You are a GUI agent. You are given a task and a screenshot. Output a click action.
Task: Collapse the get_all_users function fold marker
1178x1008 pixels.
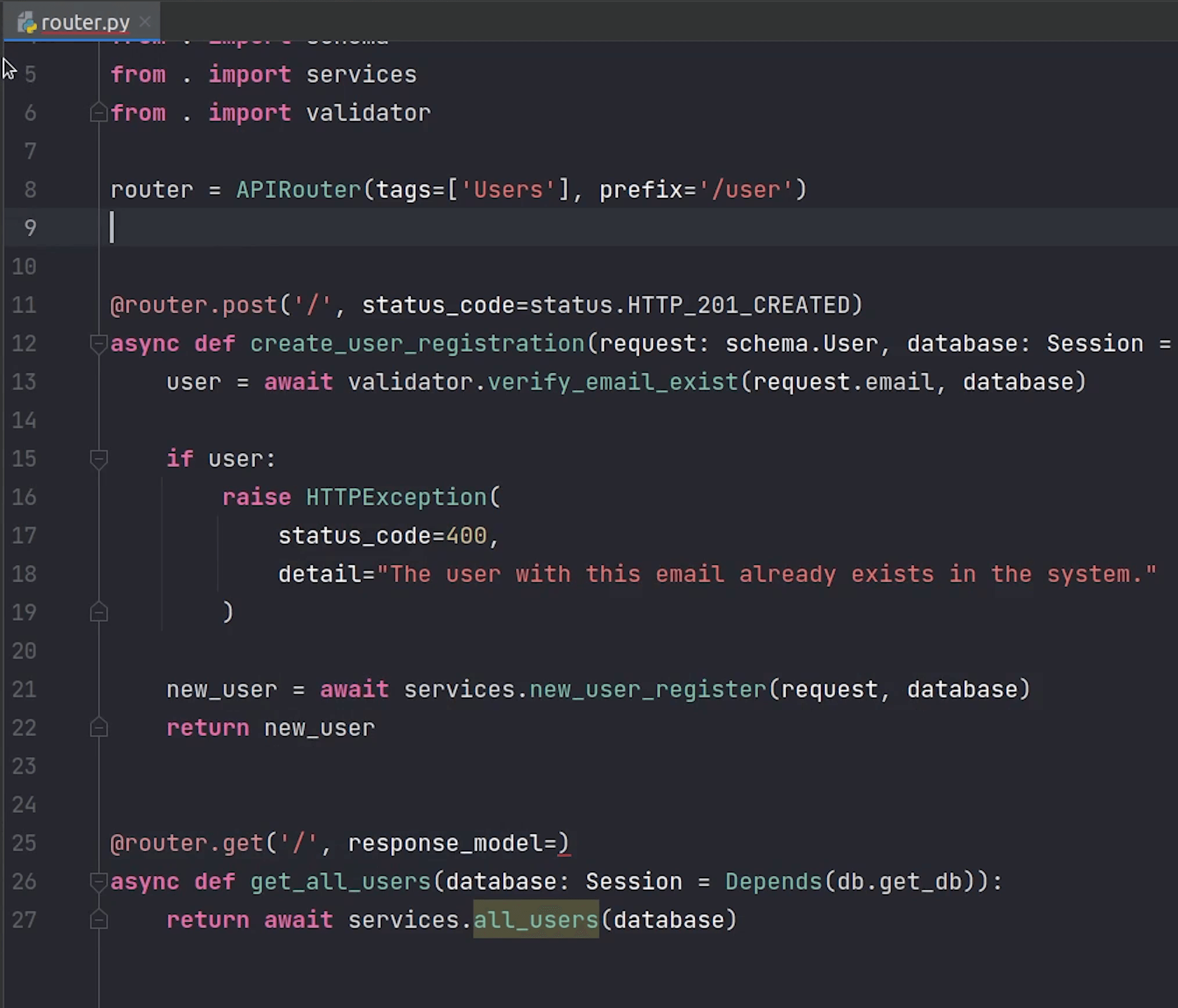(x=98, y=882)
